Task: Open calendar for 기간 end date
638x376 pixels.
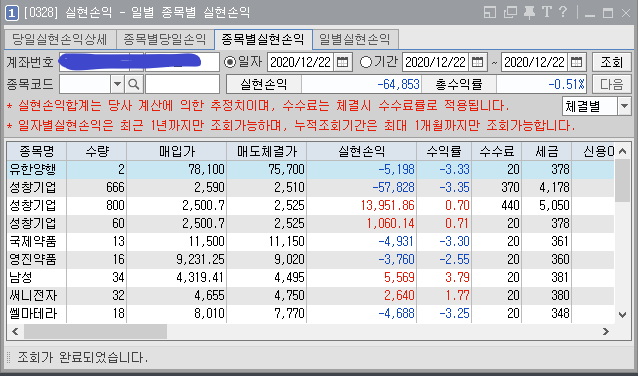Action: coord(576,62)
